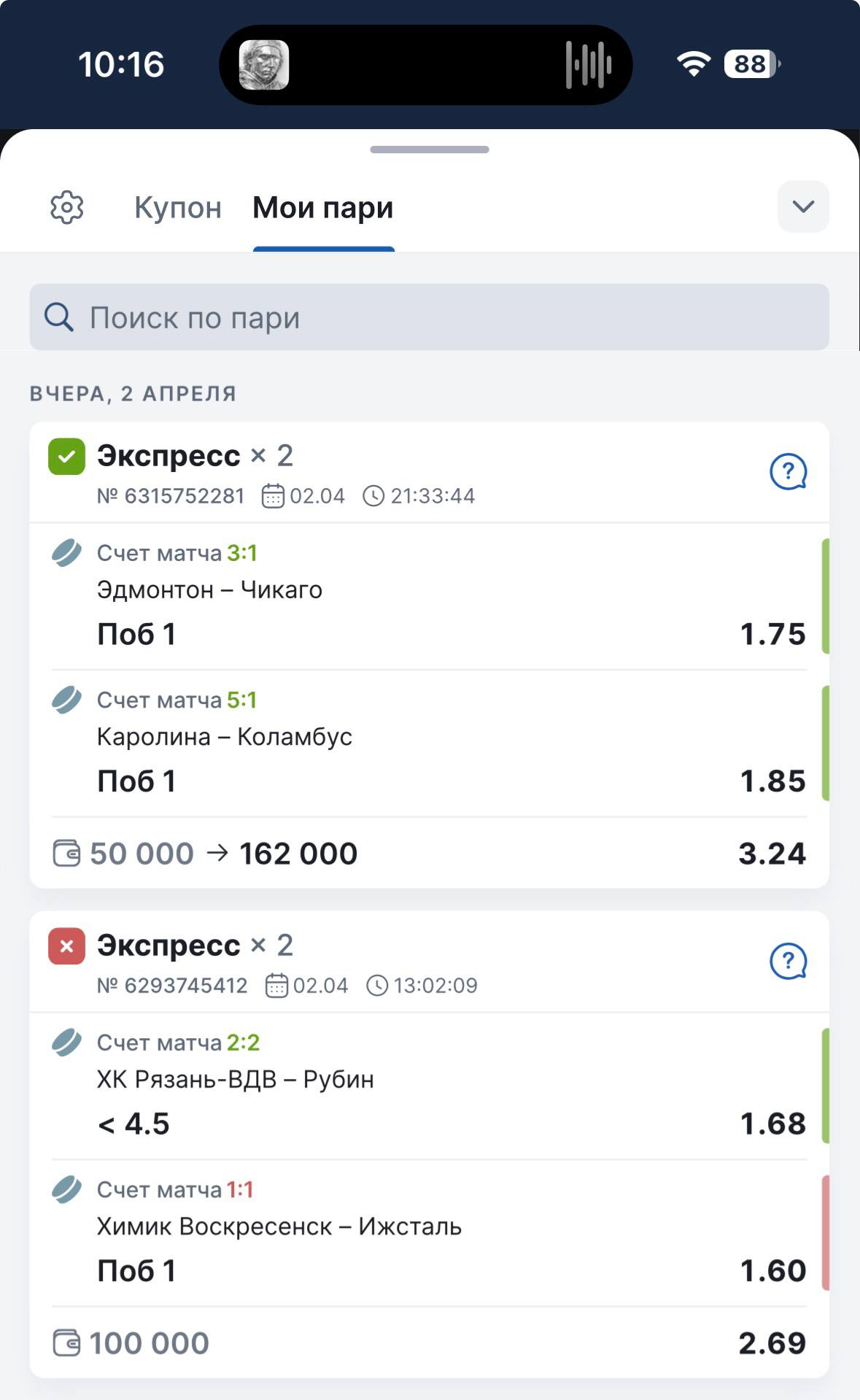Grab the sheet drag handle at top
The width and height of the screenshot is (860, 1400).
pyautogui.click(x=430, y=150)
